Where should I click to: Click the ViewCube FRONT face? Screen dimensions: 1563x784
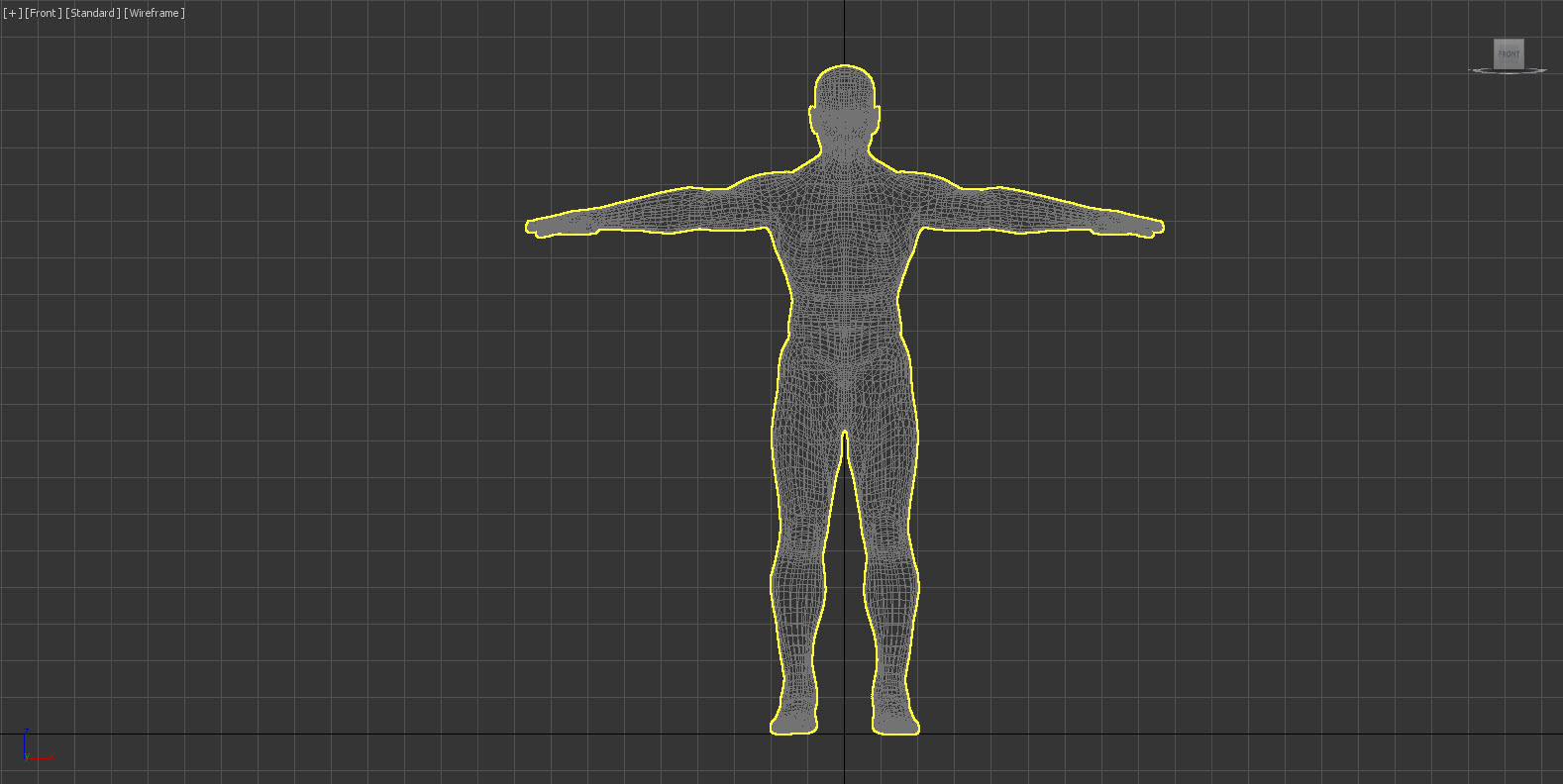[1509, 53]
